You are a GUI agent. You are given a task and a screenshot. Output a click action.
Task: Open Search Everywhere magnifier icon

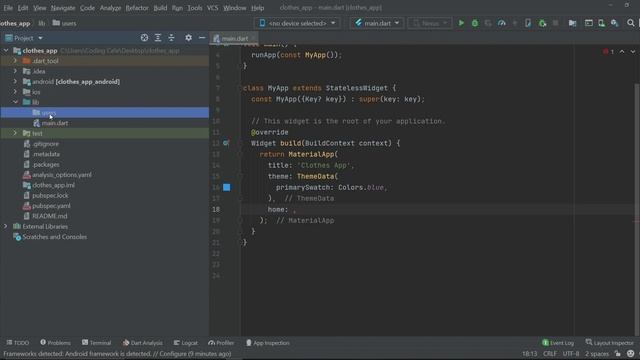point(631,23)
